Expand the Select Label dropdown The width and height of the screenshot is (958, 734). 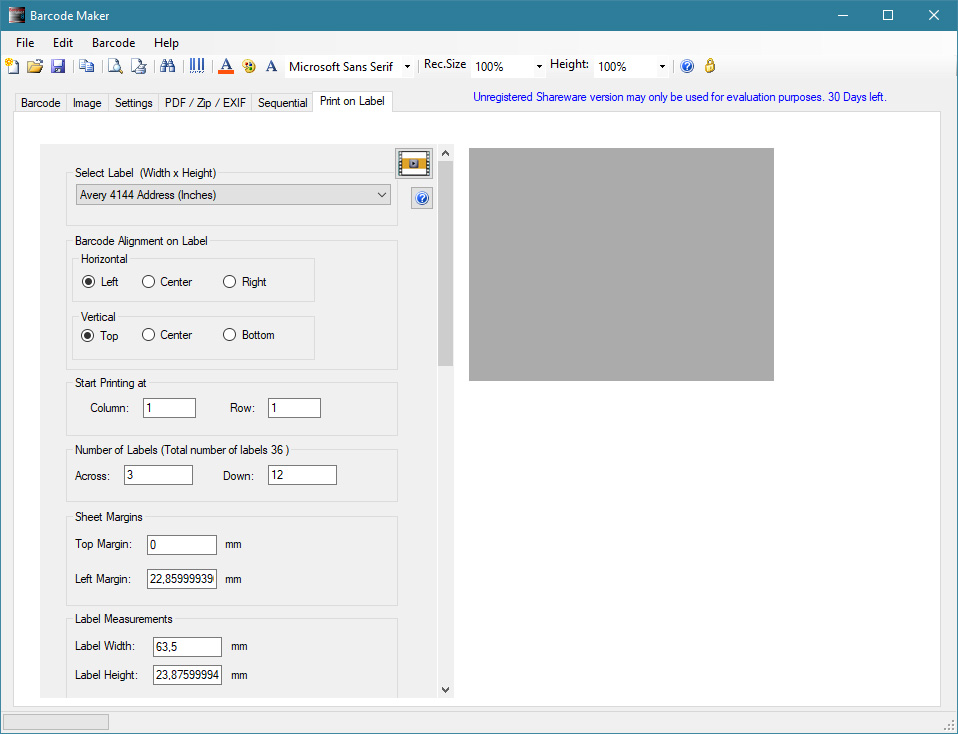tap(383, 195)
